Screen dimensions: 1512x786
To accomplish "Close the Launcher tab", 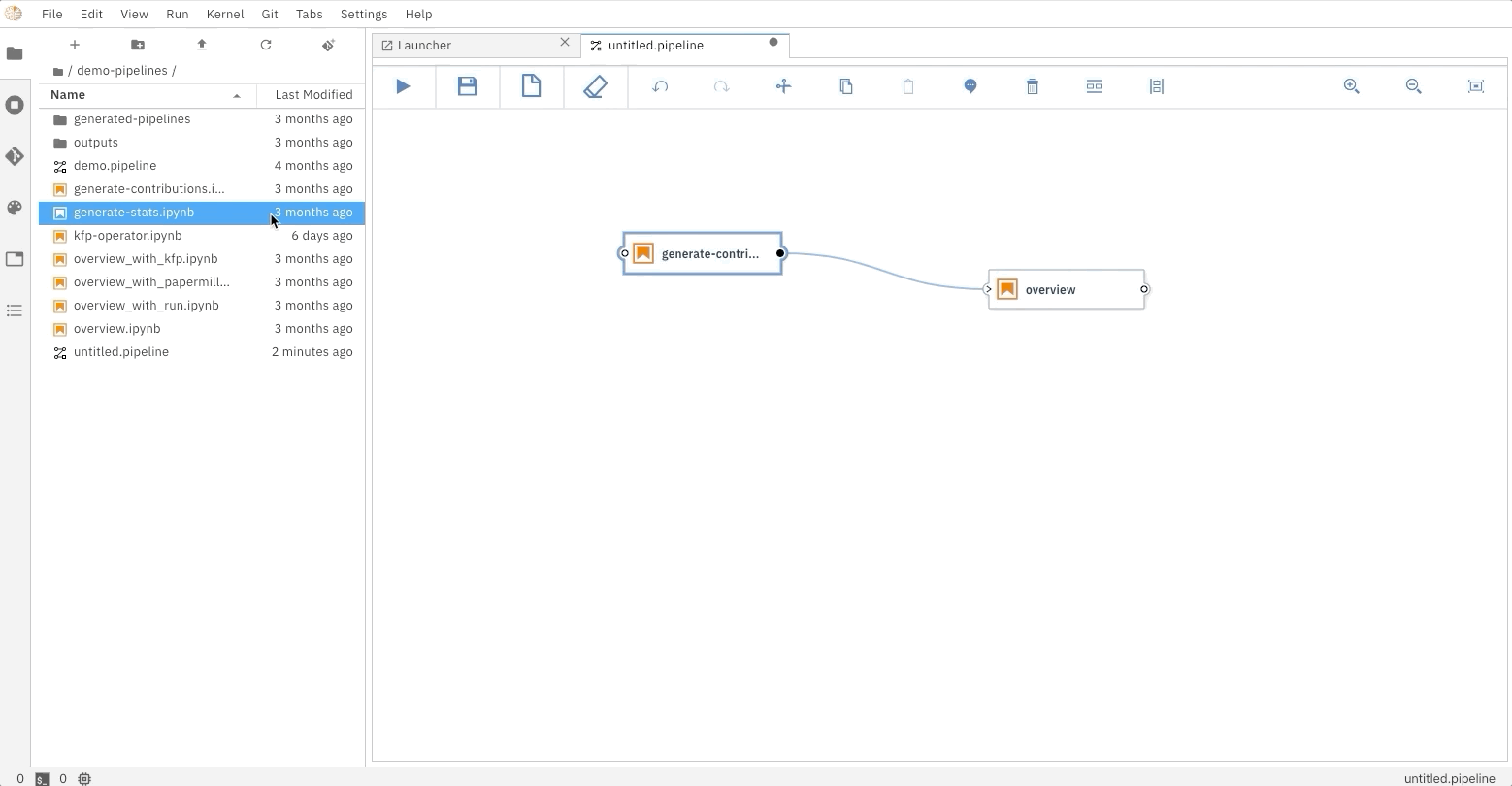I will 565,42.
